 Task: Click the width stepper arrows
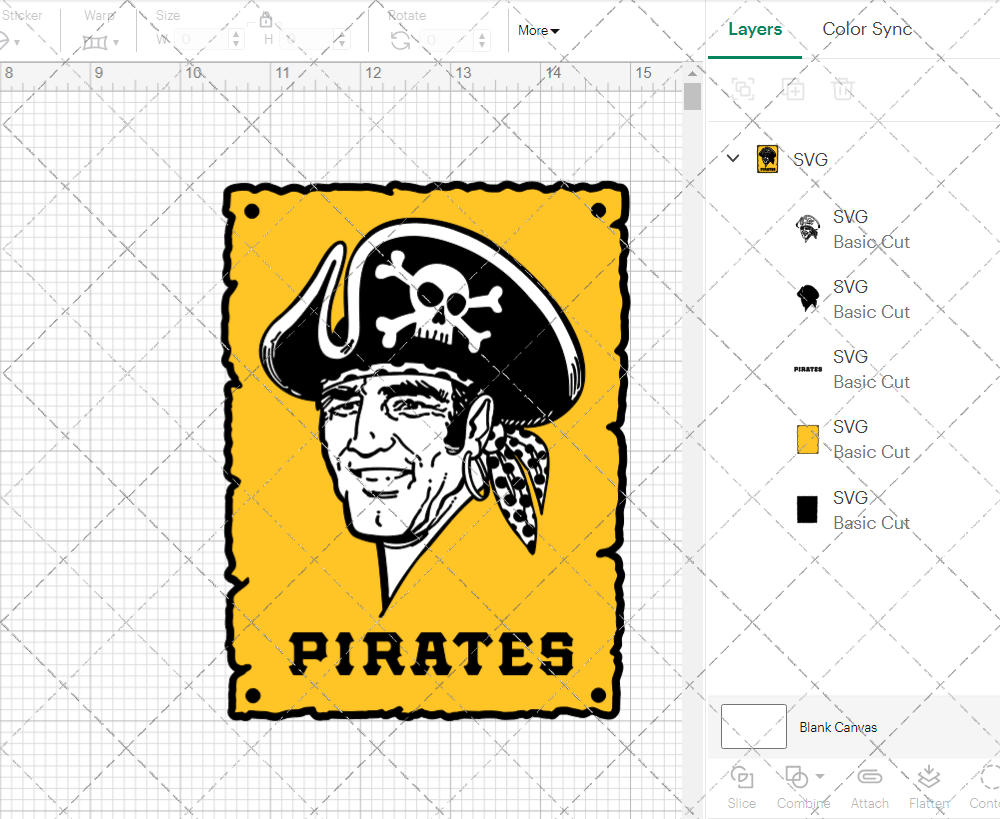[237, 40]
